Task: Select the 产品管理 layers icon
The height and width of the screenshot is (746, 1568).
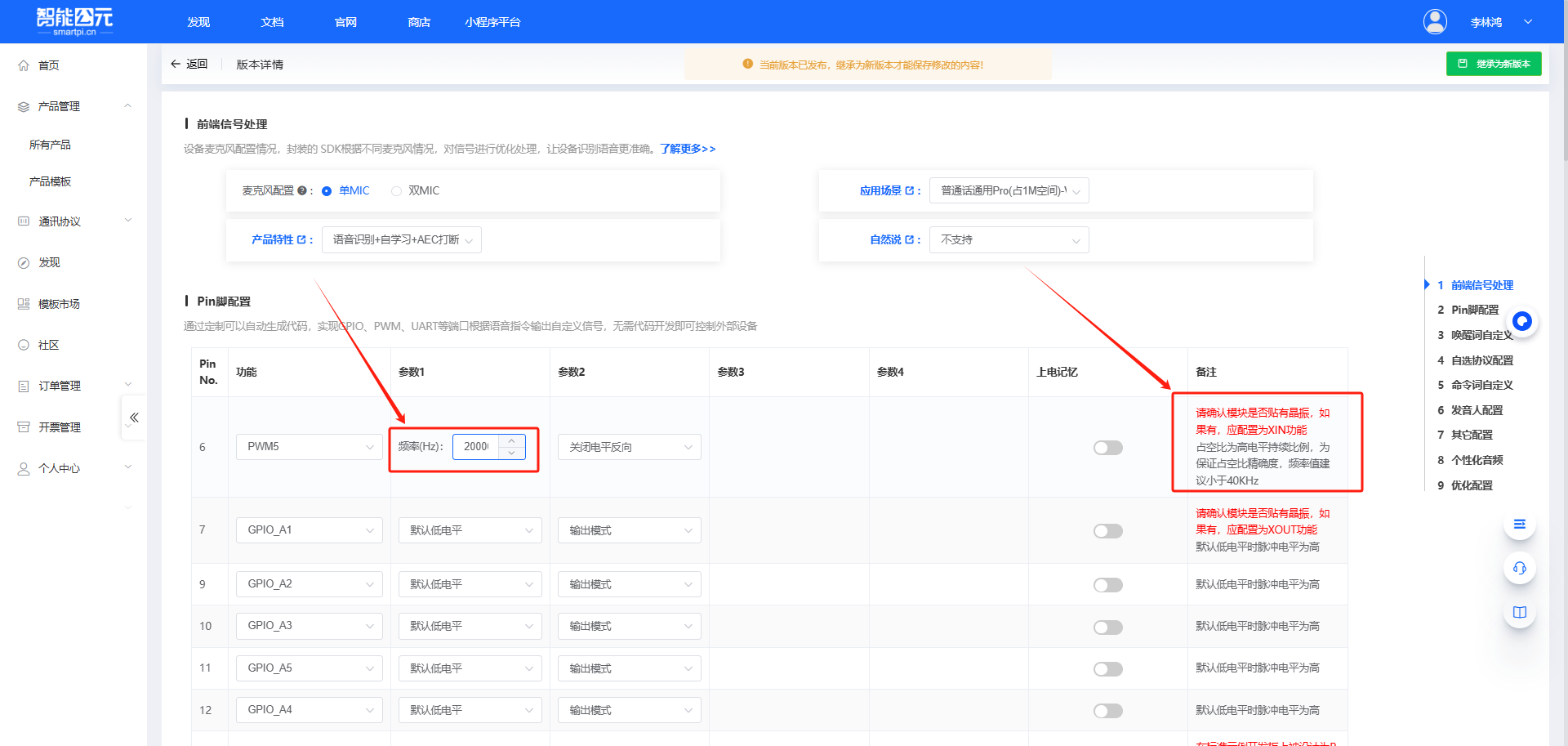Action: tap(22, 105)
